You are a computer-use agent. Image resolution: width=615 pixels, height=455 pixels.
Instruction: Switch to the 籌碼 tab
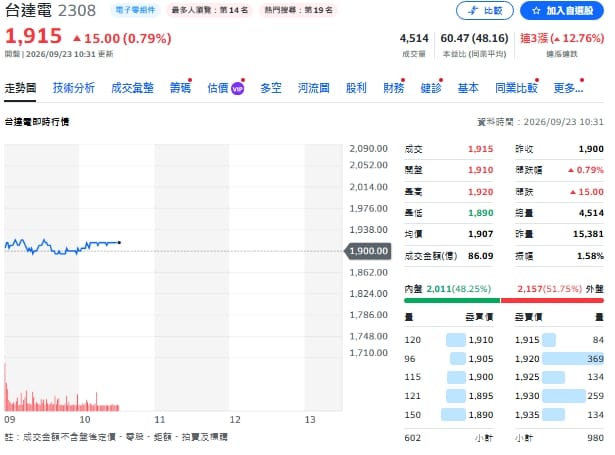(x=180, y=88)
